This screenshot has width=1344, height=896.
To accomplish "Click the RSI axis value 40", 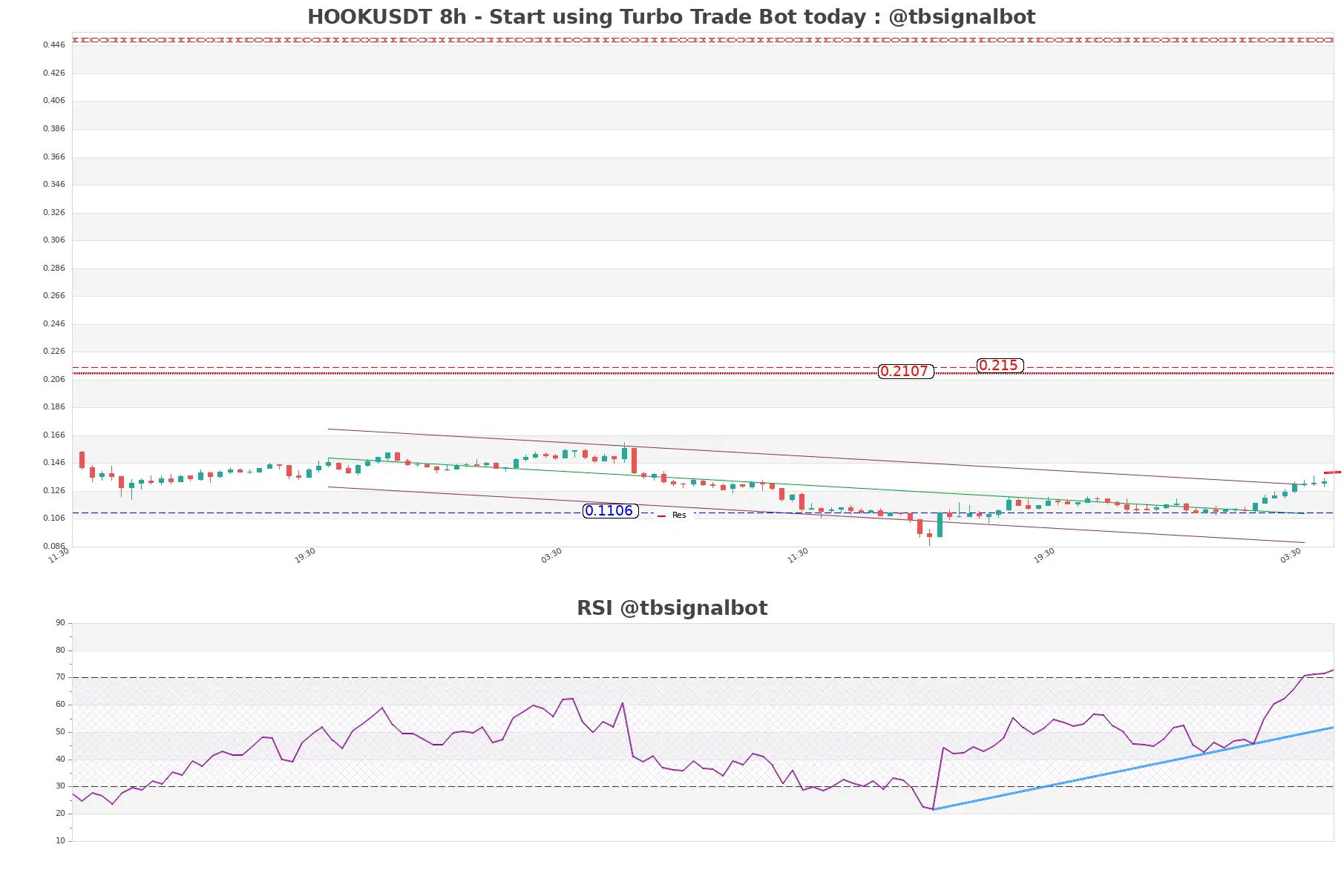I will tap(60, 759).
